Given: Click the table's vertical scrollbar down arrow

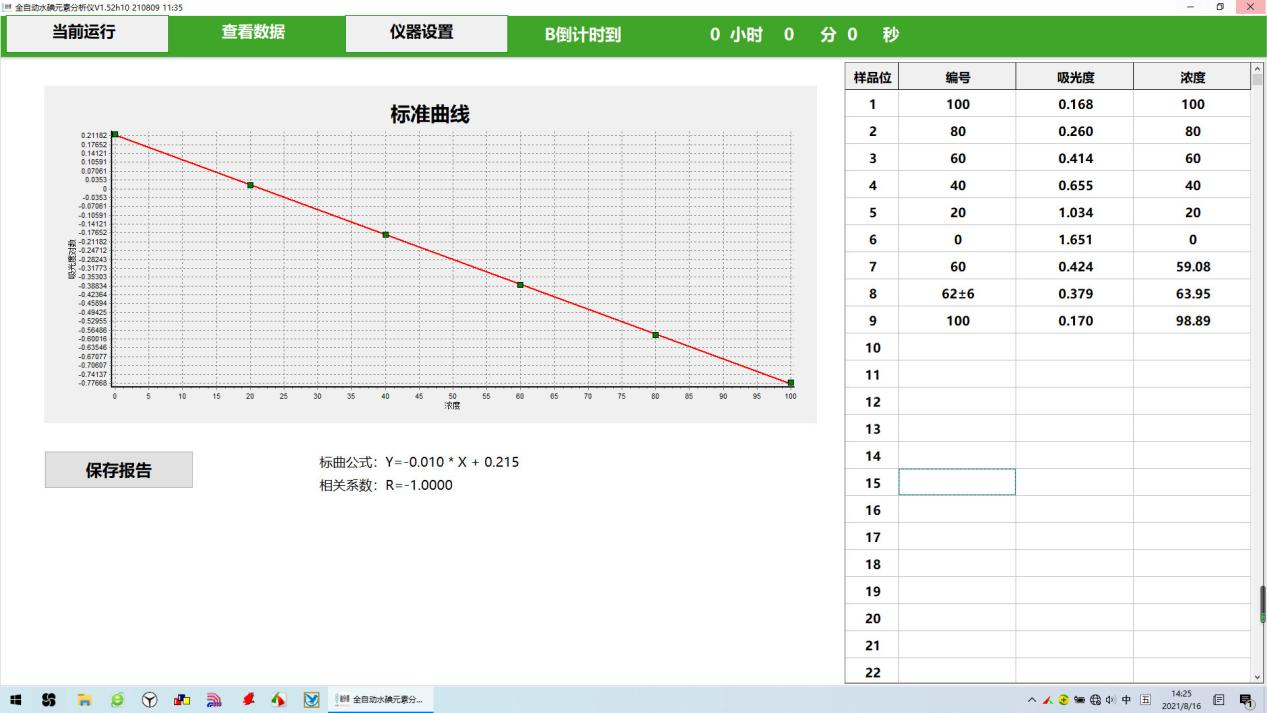Looking at the screenshot, I should [1258, 677].
